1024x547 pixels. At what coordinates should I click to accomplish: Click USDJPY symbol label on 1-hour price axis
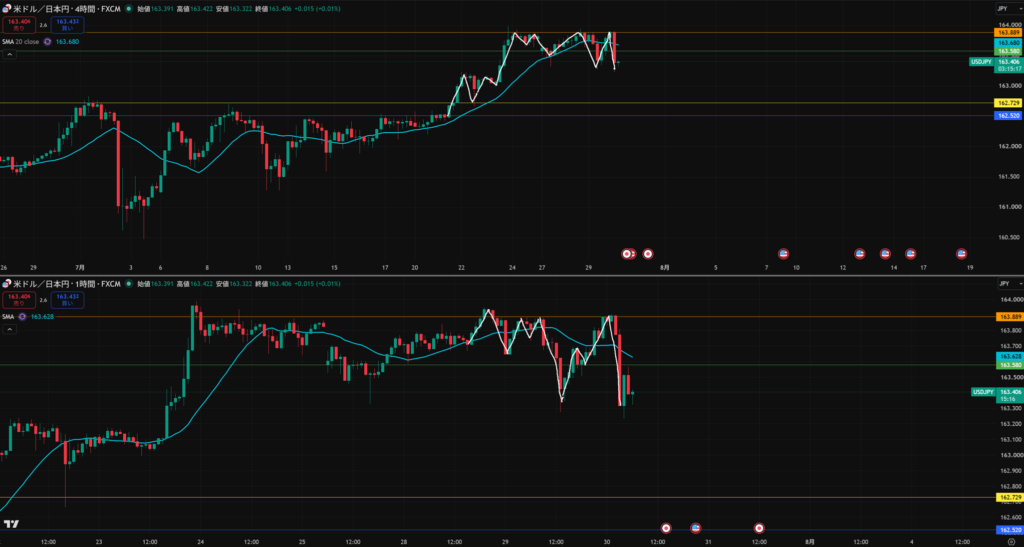click(x=984, y=392)
